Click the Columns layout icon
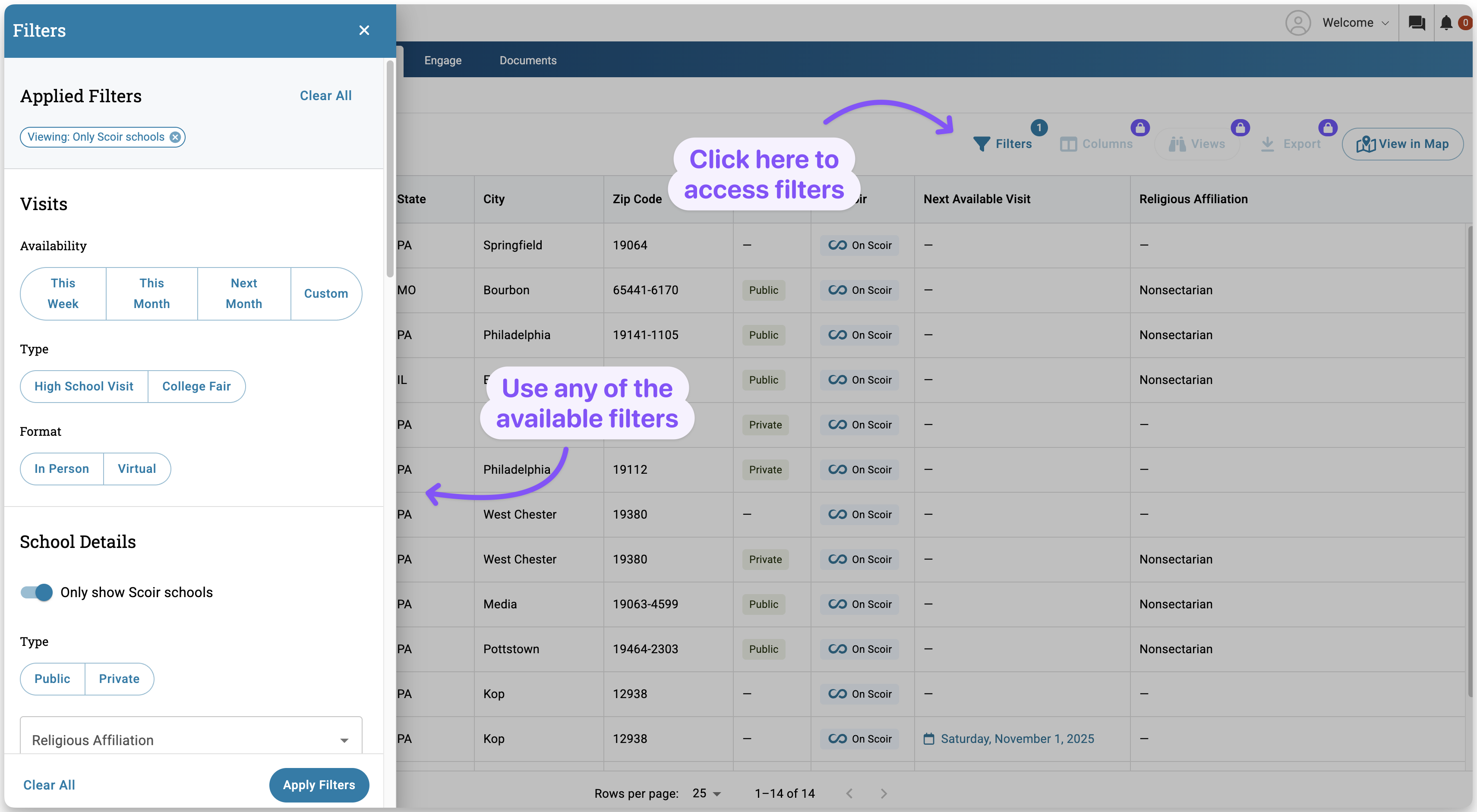Image resolution: width=1477 pixels, height=812 pixels. pos(1068,144)
